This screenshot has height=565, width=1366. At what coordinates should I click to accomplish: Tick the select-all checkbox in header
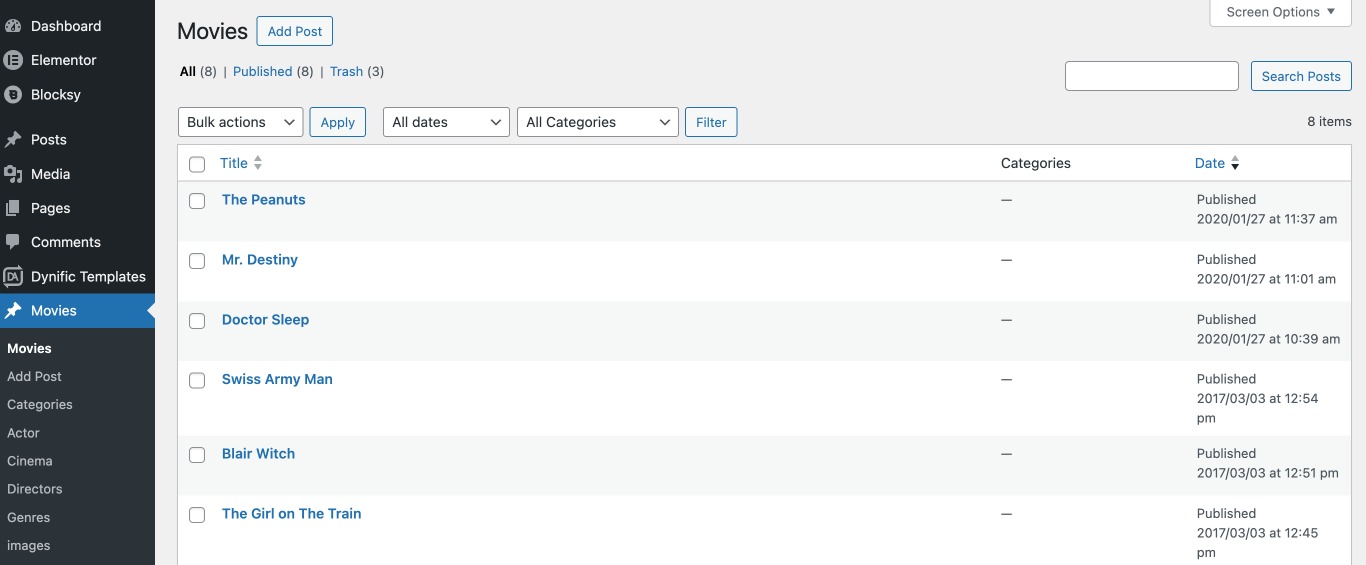click(197, 164)
